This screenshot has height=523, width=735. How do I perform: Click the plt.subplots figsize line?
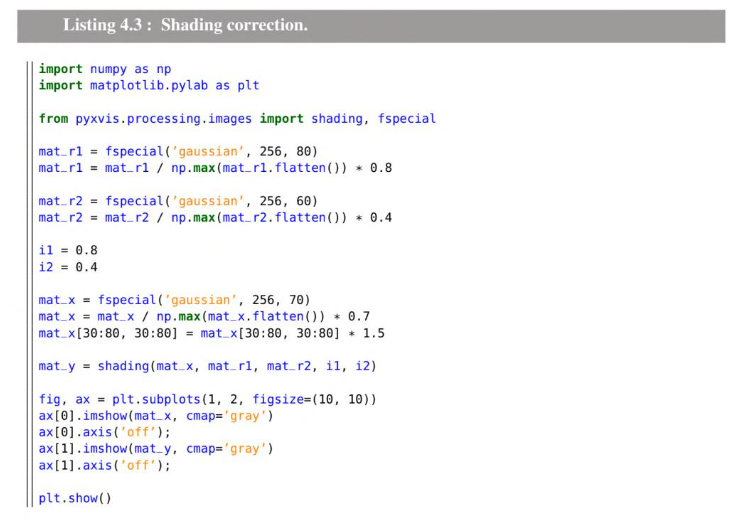(x=207, y=399)
